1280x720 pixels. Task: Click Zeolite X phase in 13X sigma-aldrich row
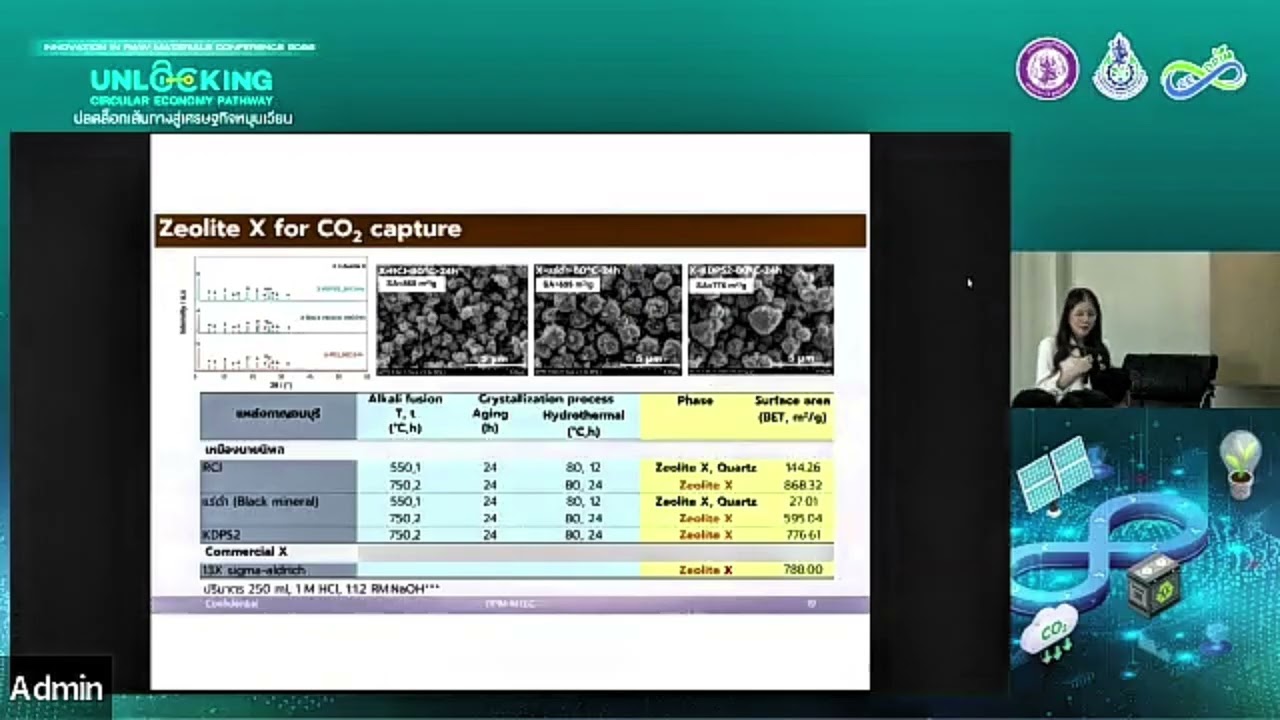(x=705, y=569)
